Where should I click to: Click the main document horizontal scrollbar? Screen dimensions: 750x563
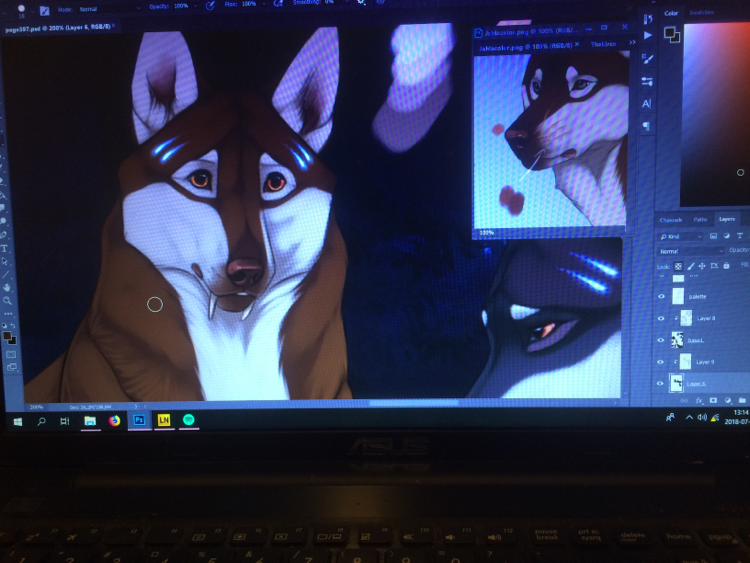click(x=414, y=403)
